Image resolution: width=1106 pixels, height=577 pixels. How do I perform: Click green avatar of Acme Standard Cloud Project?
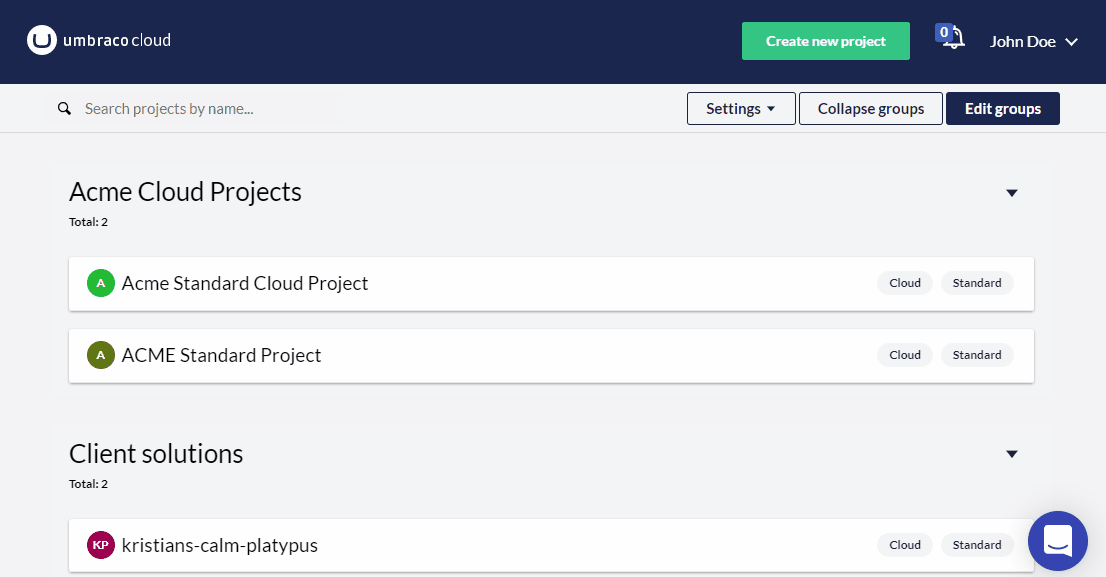[x=101, y=283]
